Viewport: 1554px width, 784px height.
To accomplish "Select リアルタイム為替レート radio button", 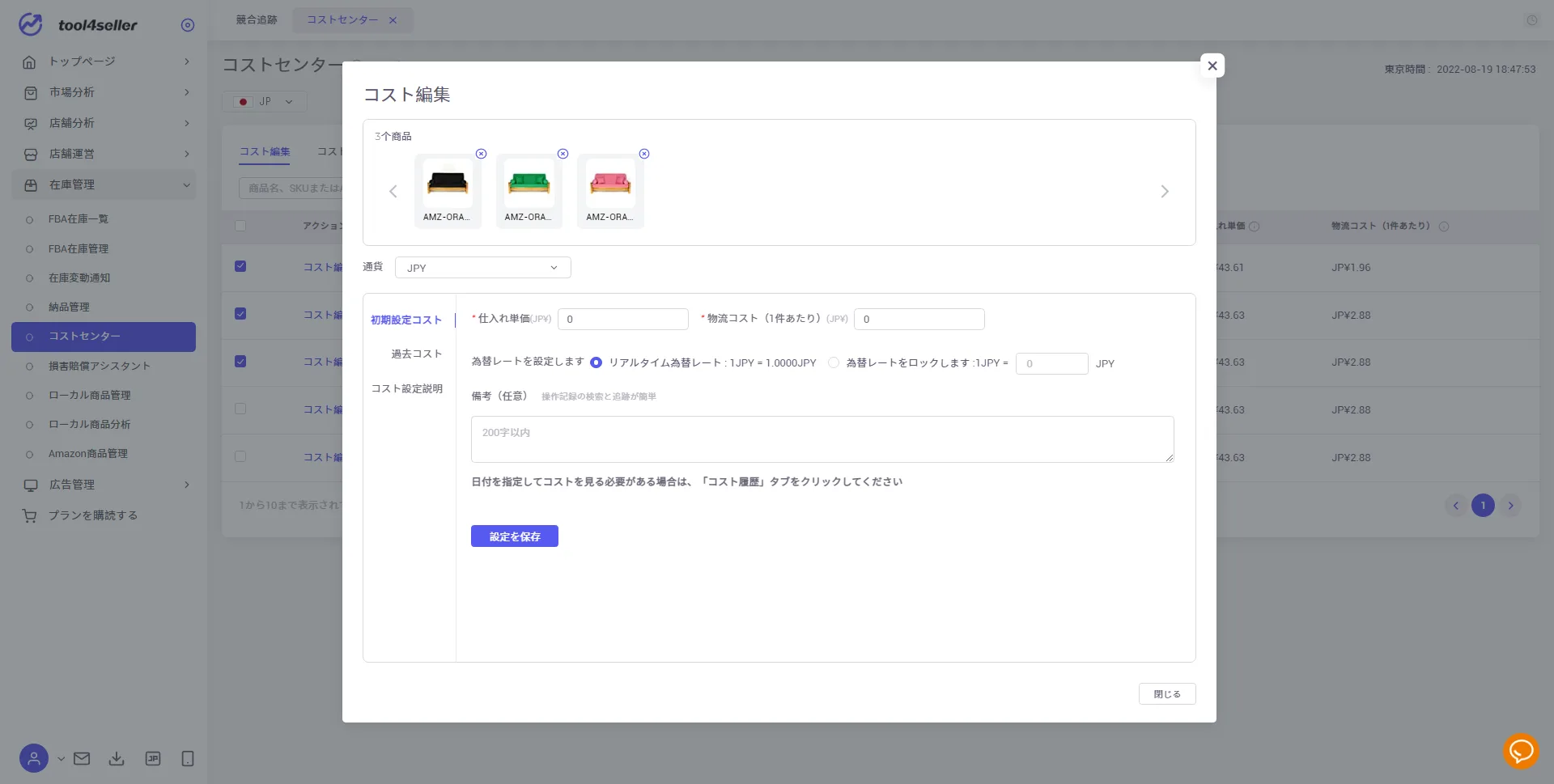I will [597, 363].
